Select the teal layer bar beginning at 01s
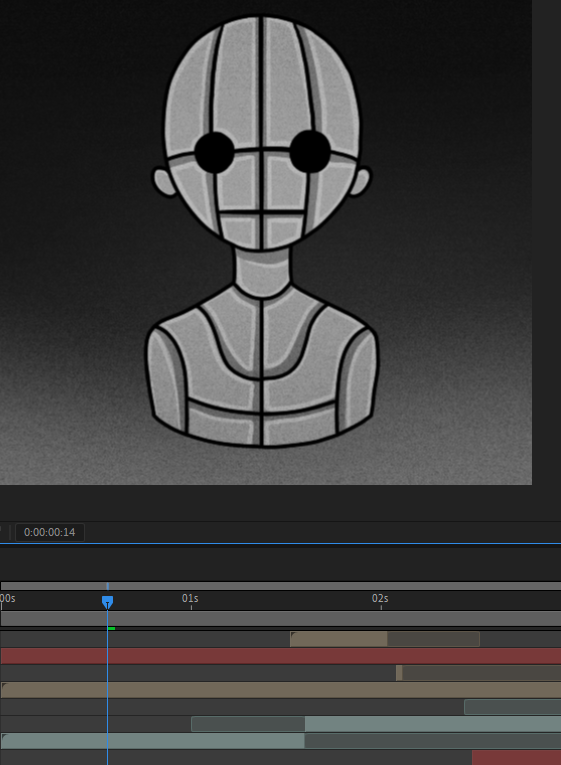Image resolution: width=561 pixels, height=765 pixels. 376,724
